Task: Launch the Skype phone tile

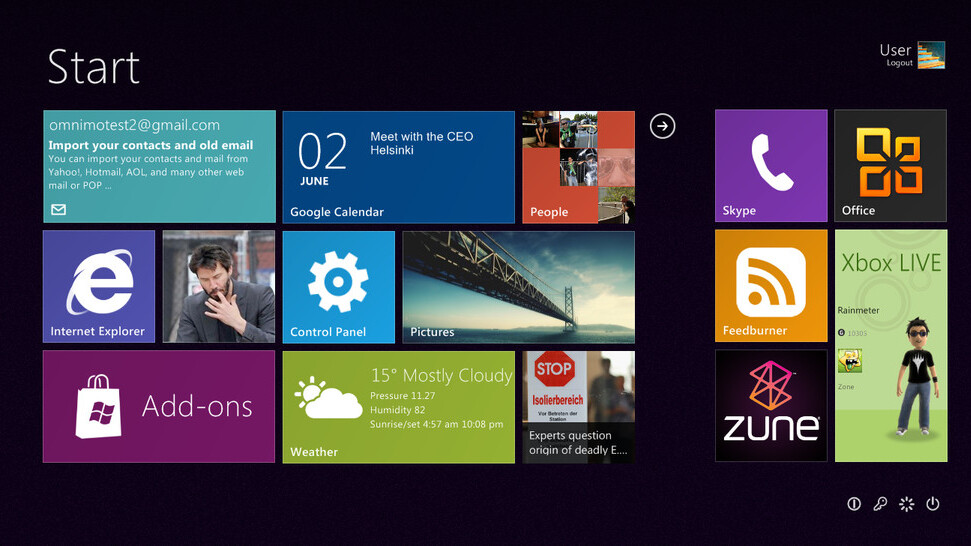Action: (x=771, y=166)
